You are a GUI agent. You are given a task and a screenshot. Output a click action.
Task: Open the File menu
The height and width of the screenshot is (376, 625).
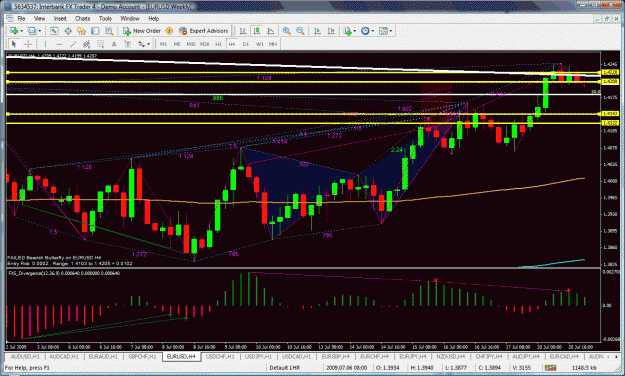tap(21, 18)
